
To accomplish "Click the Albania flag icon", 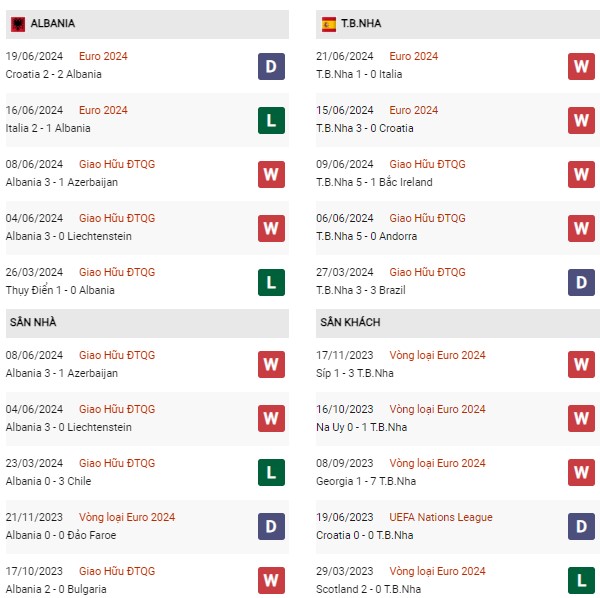I will [x=18, y=24].
